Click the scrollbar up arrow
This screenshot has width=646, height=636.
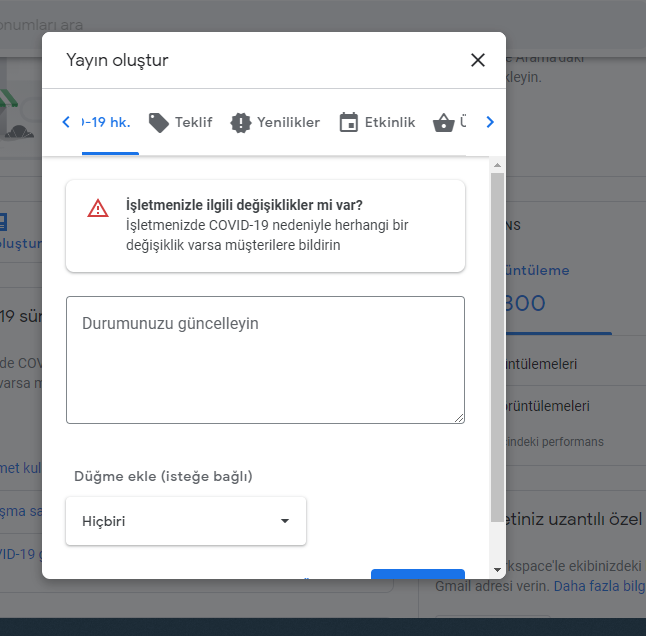497,165
